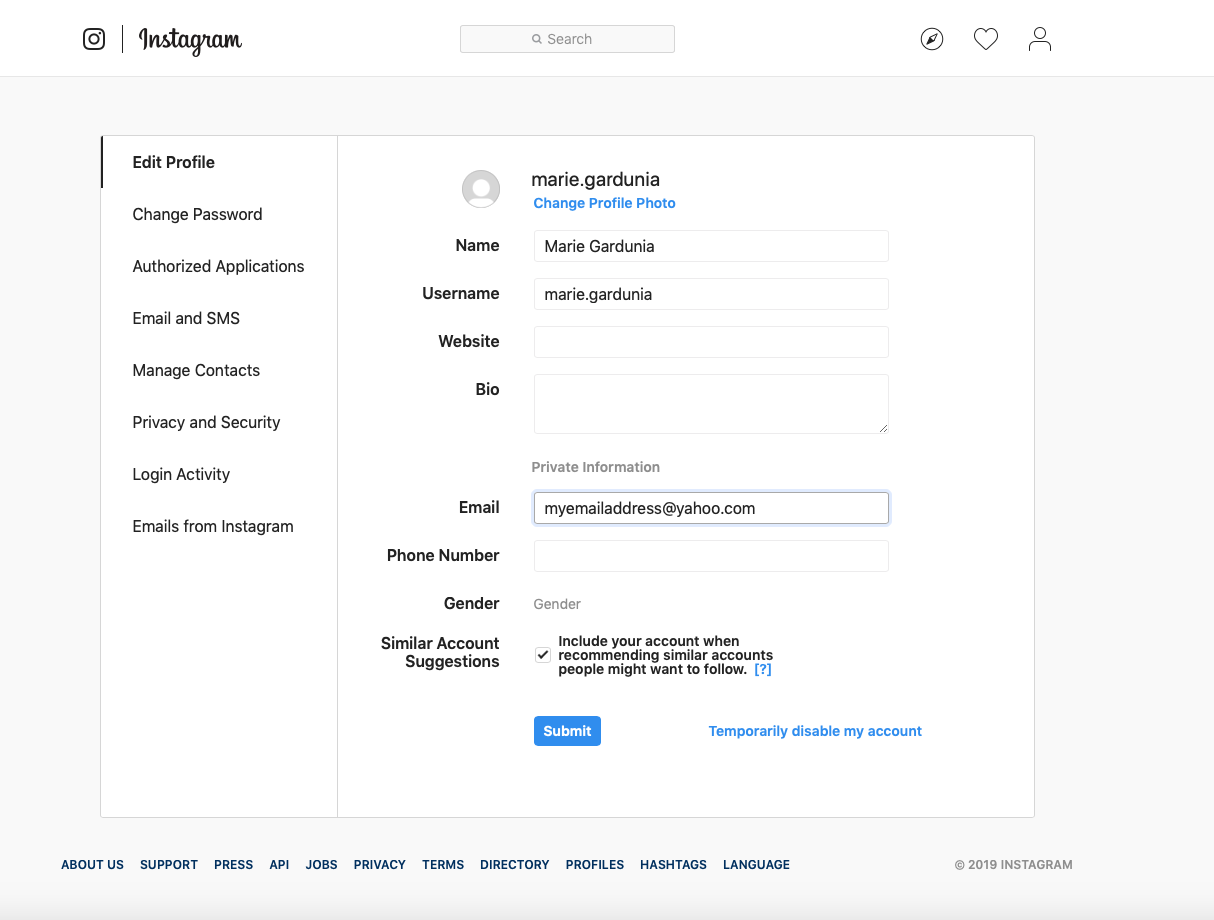Open the Gender selector field

click(557, 604)
